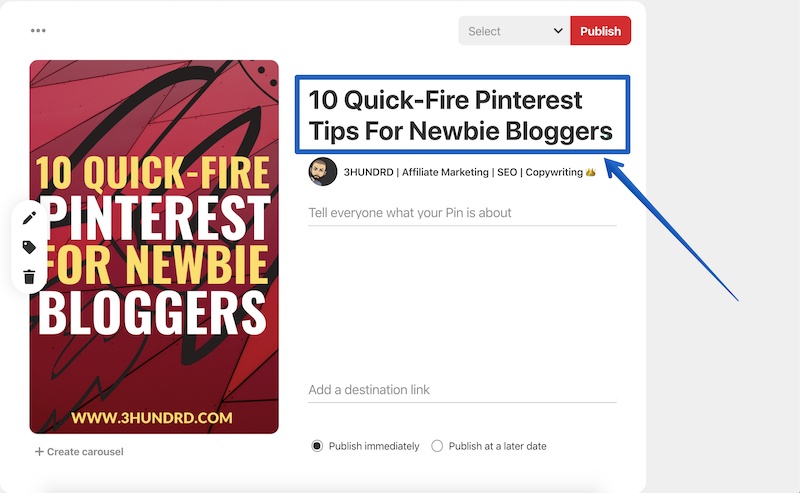Open the Select board dropdown
Image resolution: width=800 pixels, height=493 pixels.
point(514,31)
